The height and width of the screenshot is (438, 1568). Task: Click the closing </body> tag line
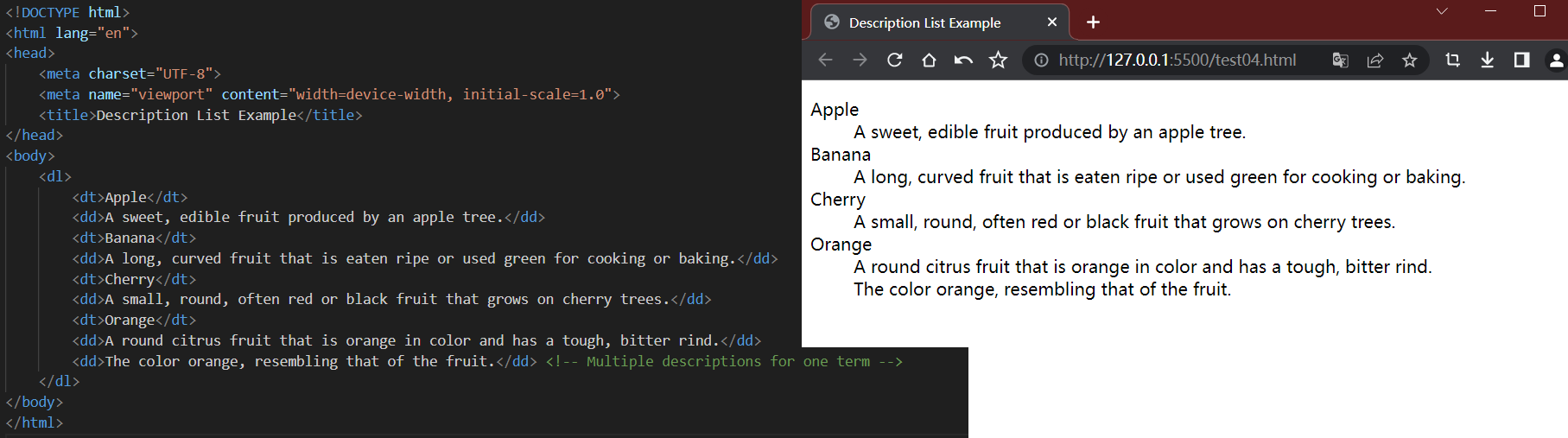[x=35, y=402]
